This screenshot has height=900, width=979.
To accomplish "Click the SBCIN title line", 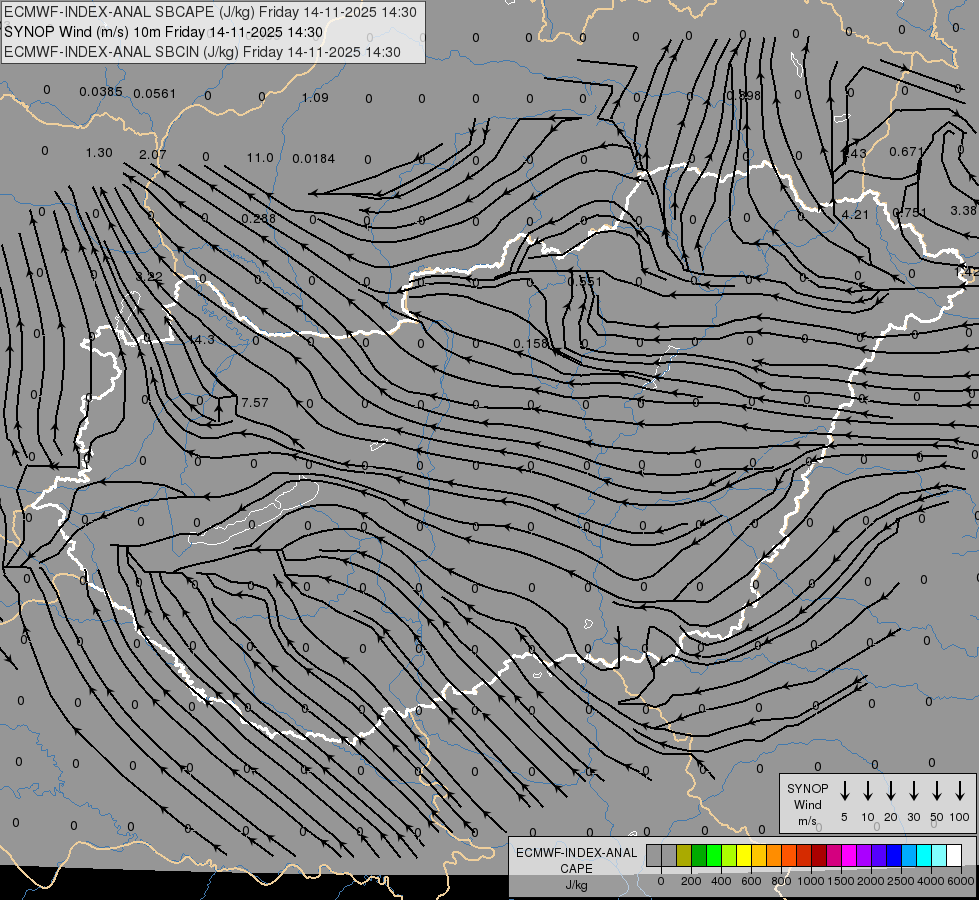I will (x=202, y=52).
